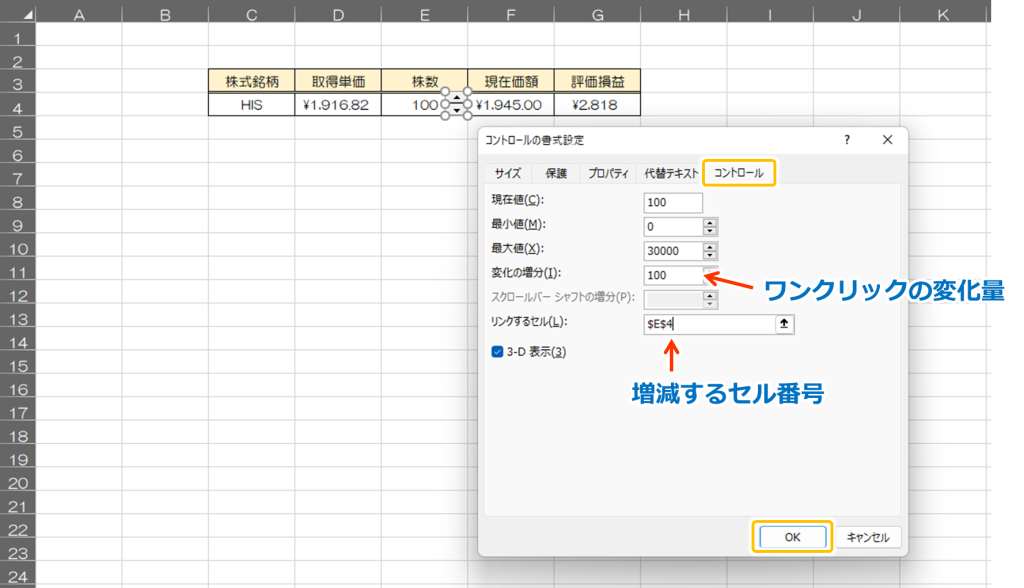Viewport: 1024px width, 588px height.
Task: Click the help question mark in dialog
Action: point(847,141)
